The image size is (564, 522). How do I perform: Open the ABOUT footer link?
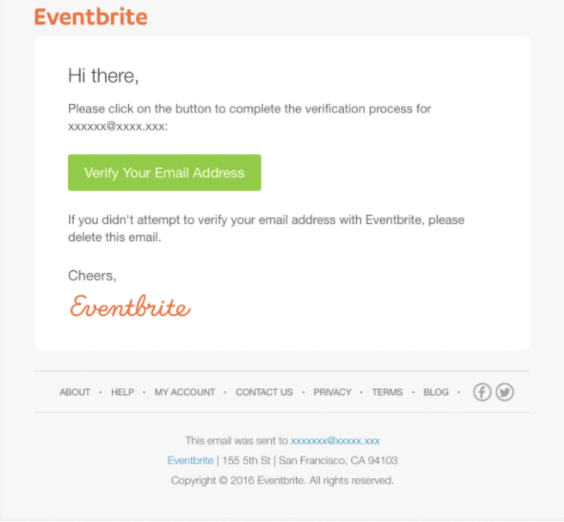(x=75, y=392)
